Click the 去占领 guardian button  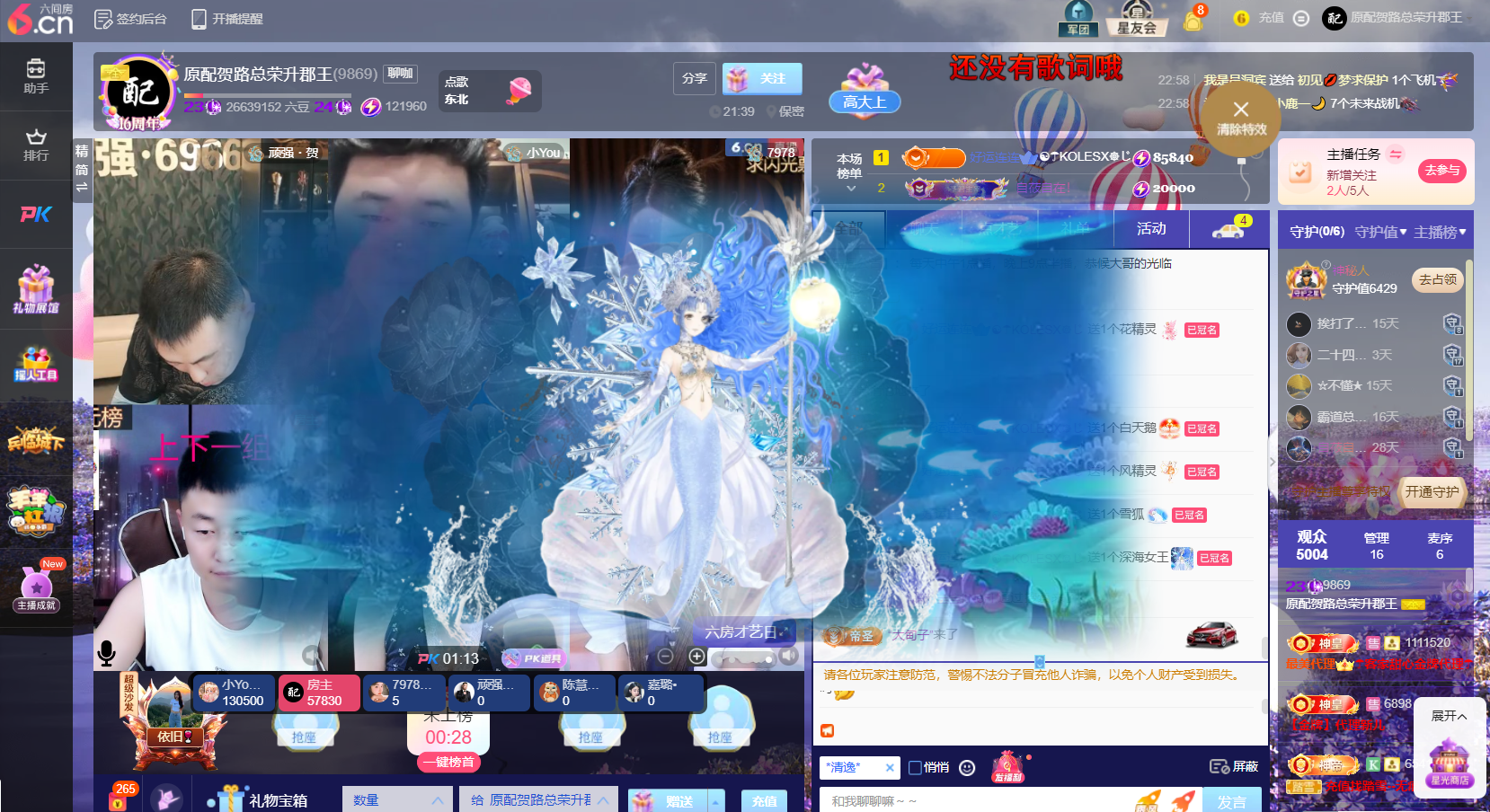(1437, 279)
